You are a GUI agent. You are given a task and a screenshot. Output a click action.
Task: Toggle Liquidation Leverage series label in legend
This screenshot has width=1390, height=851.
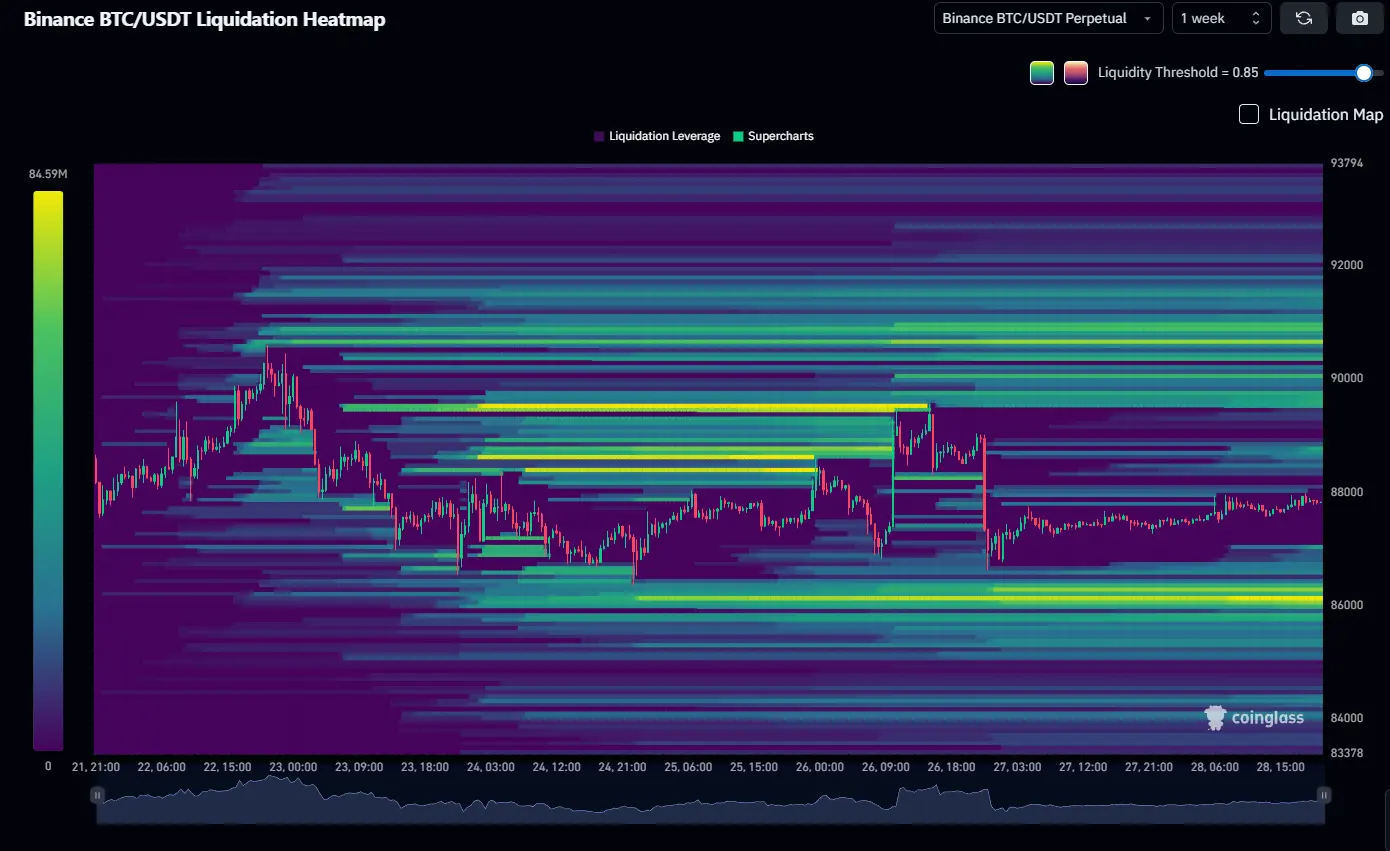point(664,136)
